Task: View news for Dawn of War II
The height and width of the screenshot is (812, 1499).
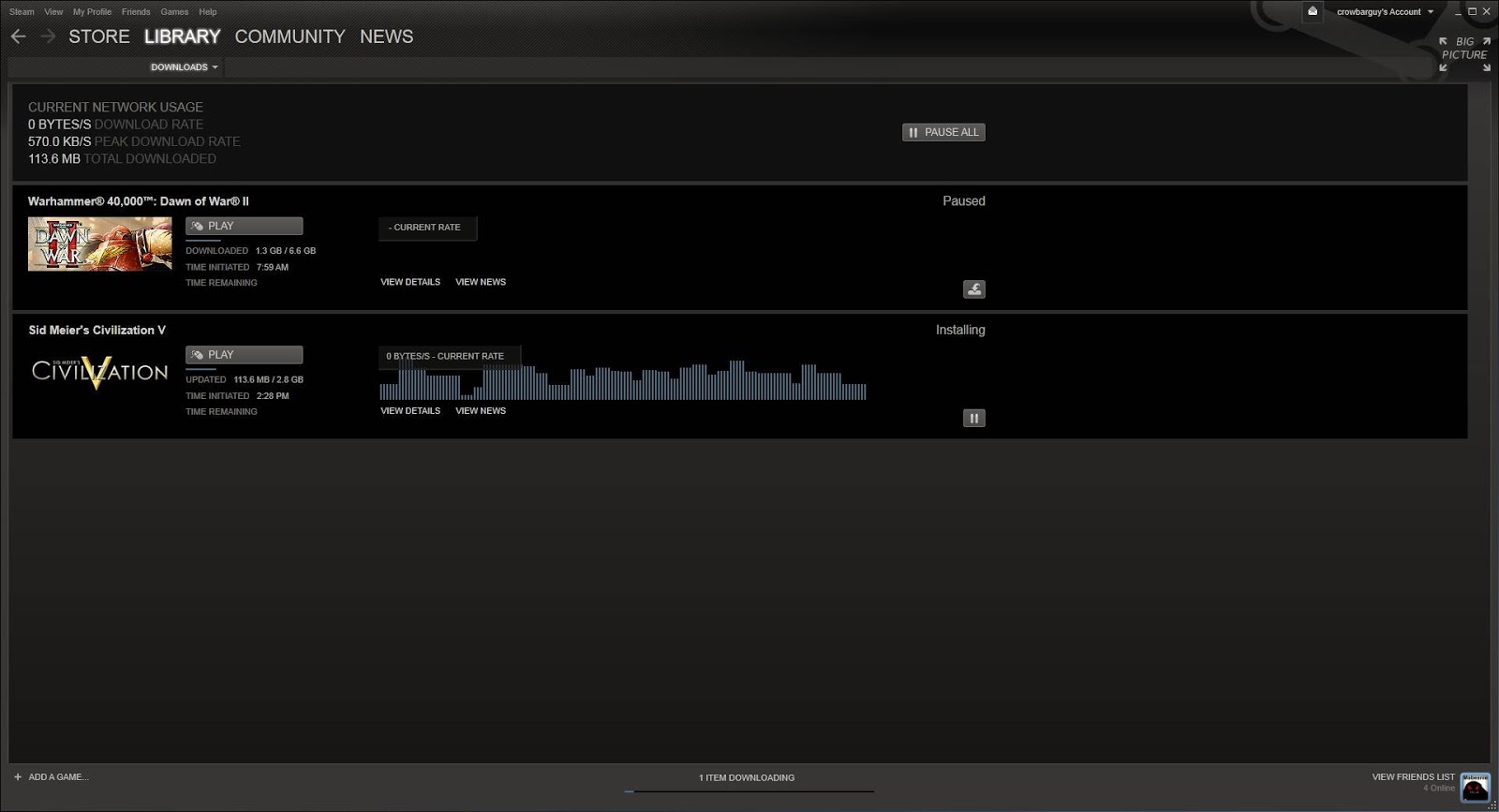Action: [481, 282]
